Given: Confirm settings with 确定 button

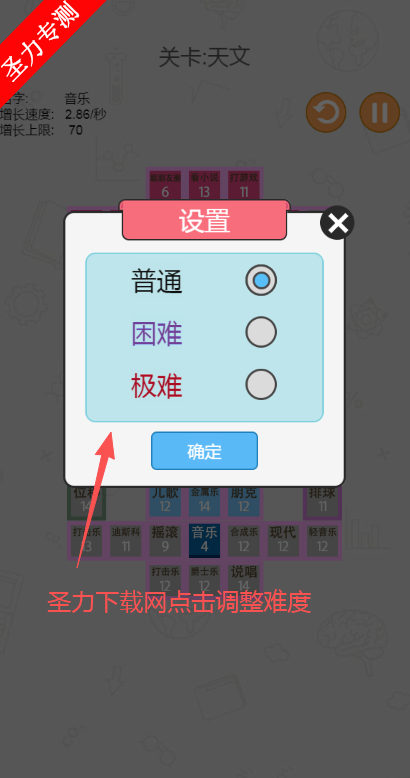Looking at the screenshot, I should point(205,451).
